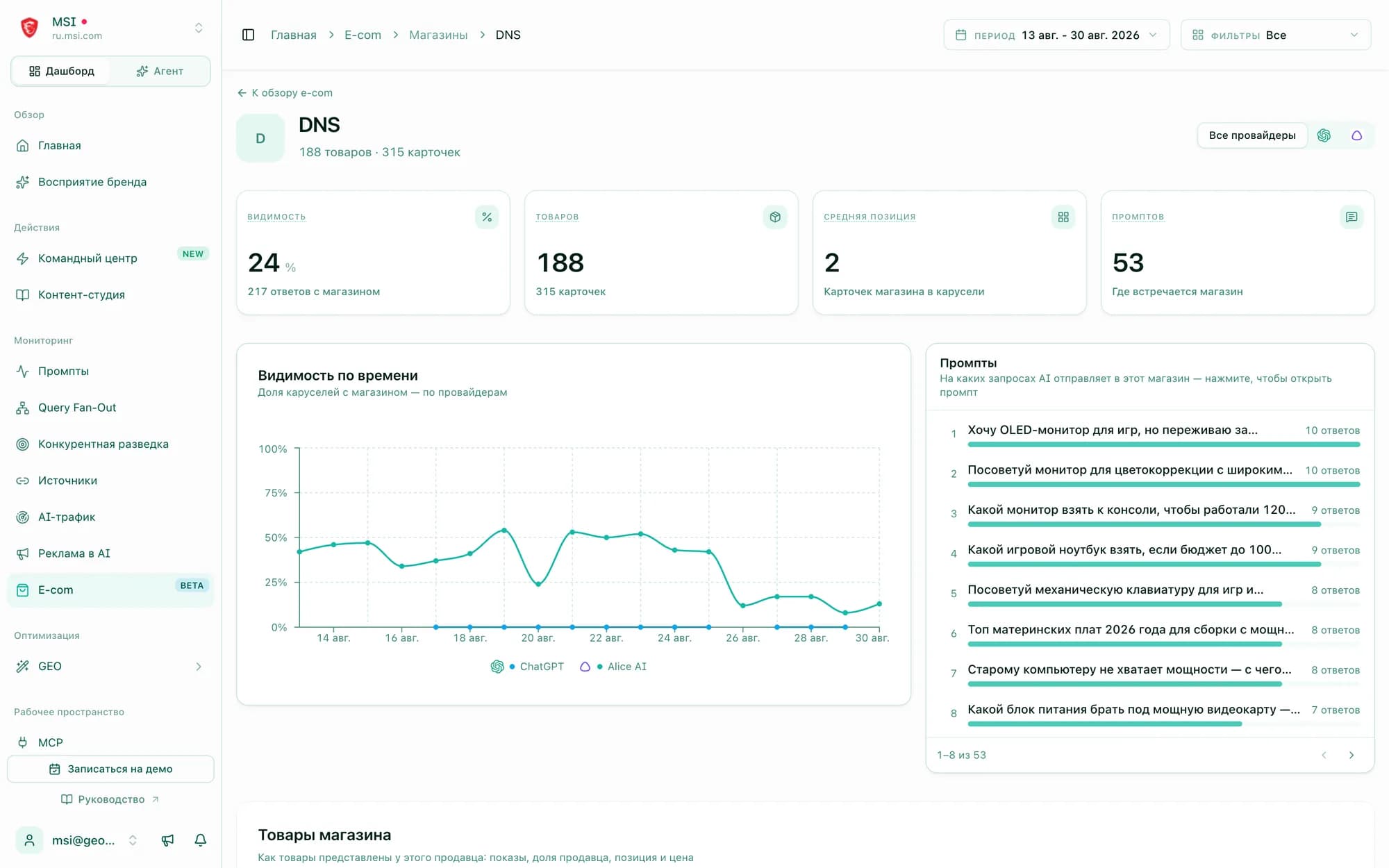Open announcements megaphone icon
Viewport: 1389px width, 868px height.
pos(167,840)
